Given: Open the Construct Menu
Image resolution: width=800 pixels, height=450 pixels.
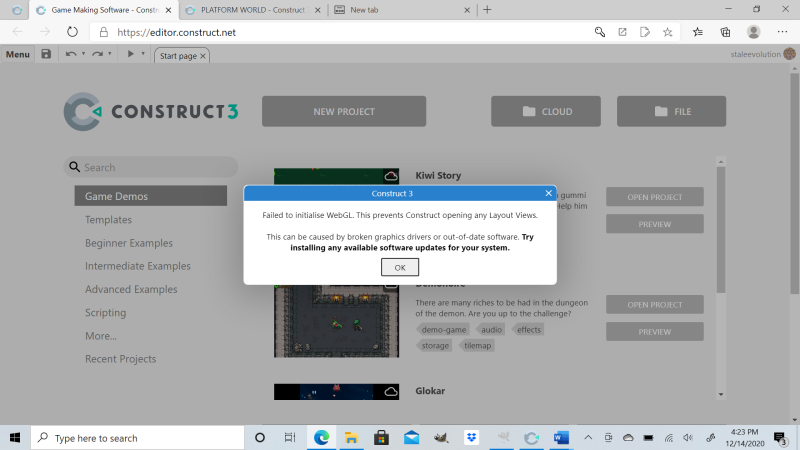Looking at the screenshot, I should (17, 54).
